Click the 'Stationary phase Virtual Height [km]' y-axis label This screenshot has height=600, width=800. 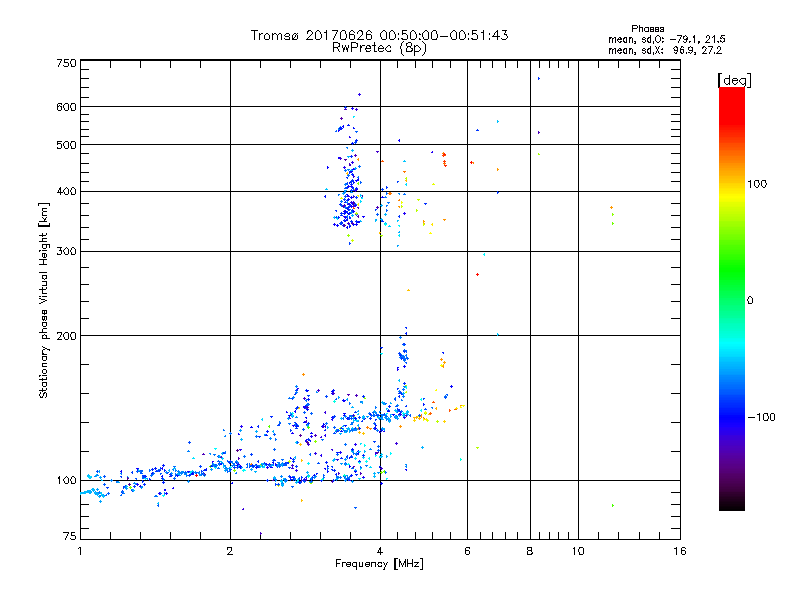coord(44,300)
